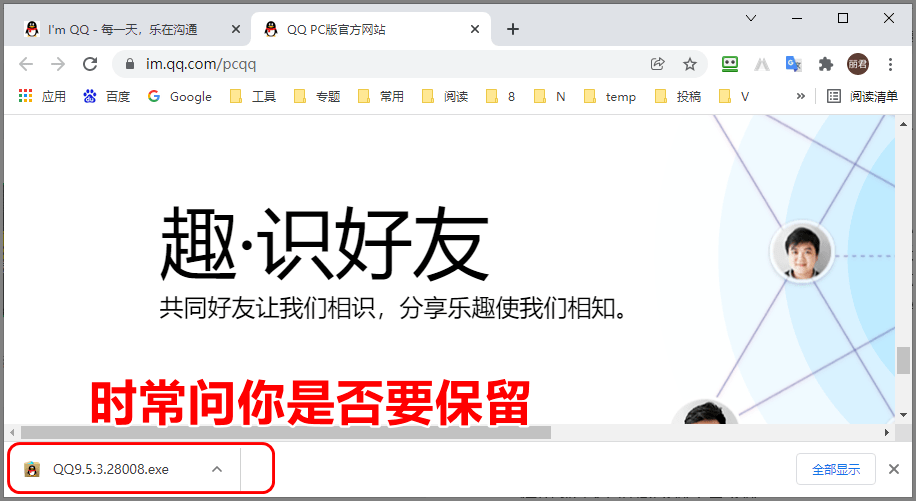Image resolution: width=916 pixels, height=501 pixels.
Task: Open the 丽君 profile avatar
Action: pyautogui.click(x=858, y=64)
